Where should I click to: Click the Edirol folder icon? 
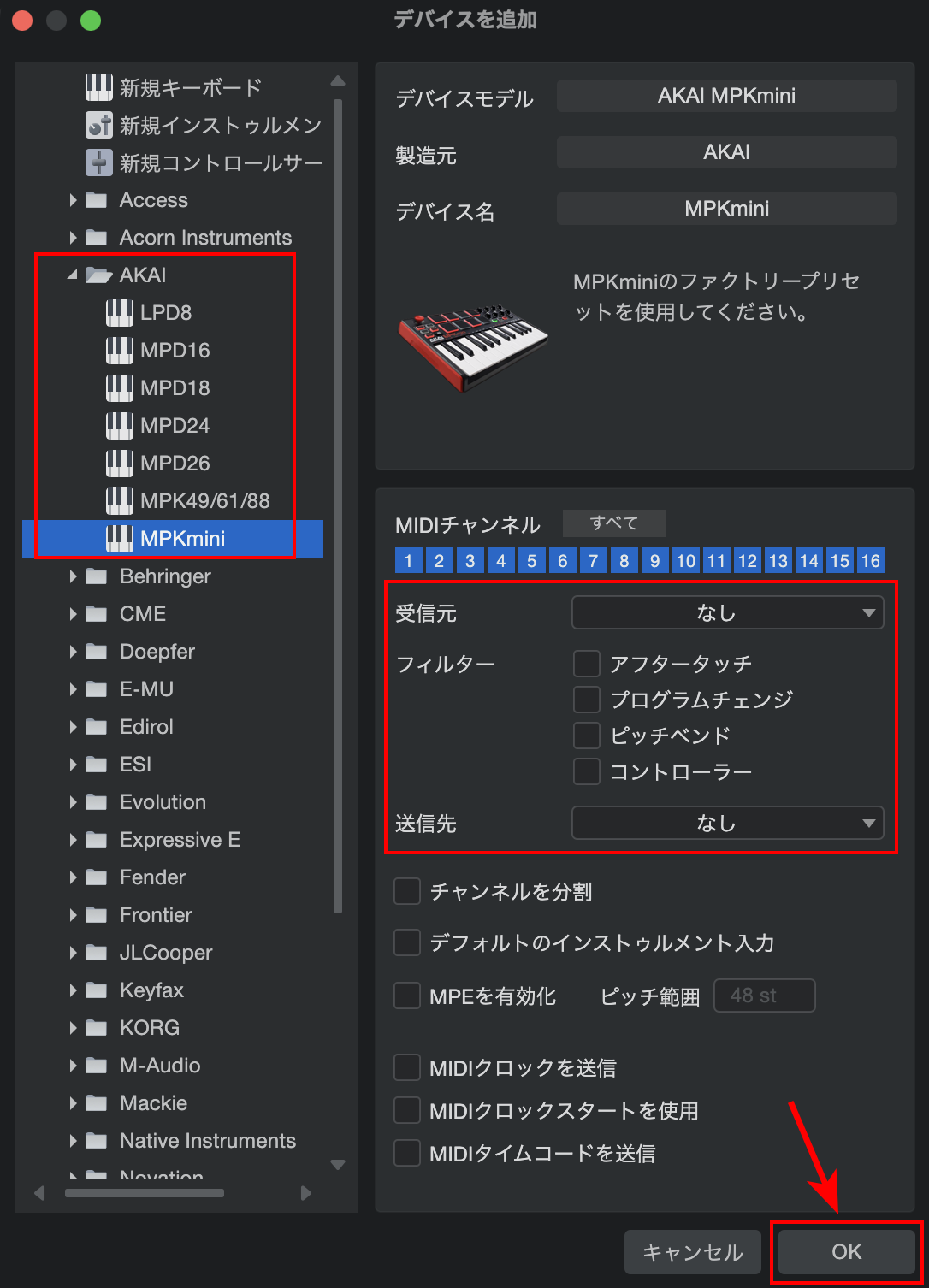[x=97, y=727]
